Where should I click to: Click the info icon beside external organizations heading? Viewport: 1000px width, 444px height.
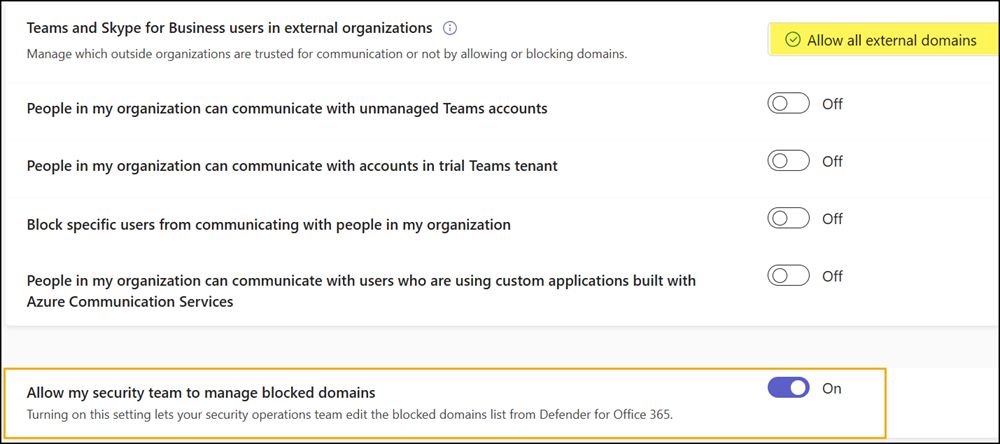(x=450, y=28)
